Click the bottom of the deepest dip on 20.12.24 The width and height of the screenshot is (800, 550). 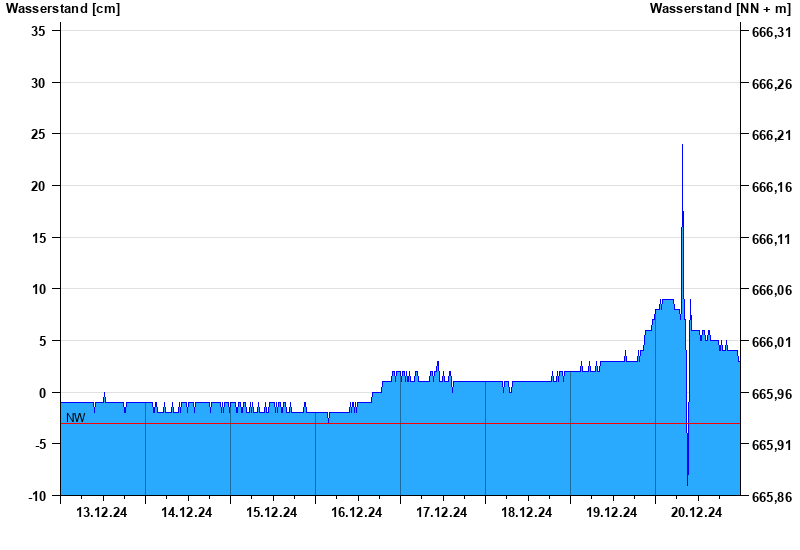pyautogui.click(x=687, y=485)
